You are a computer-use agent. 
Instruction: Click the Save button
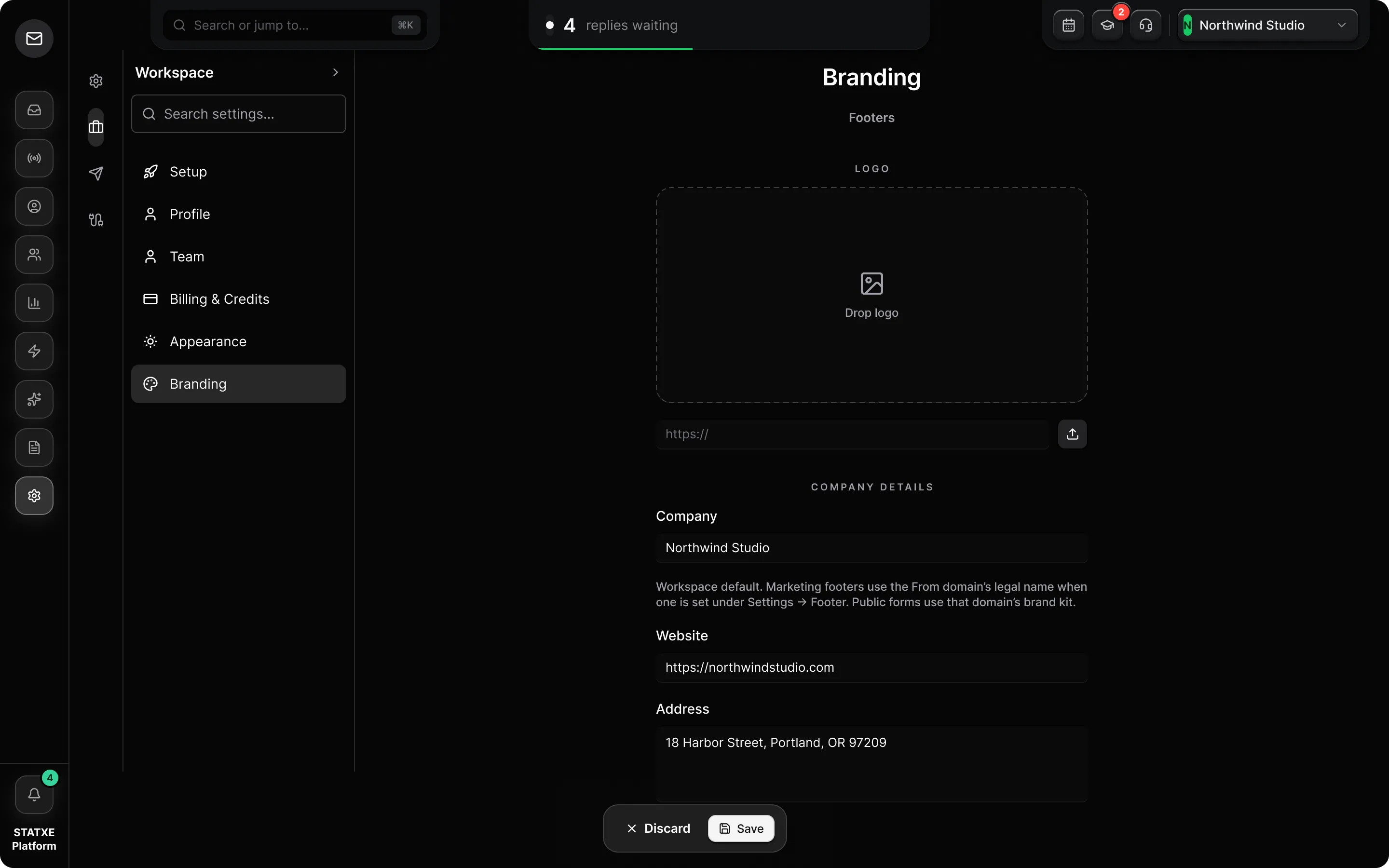741,828
